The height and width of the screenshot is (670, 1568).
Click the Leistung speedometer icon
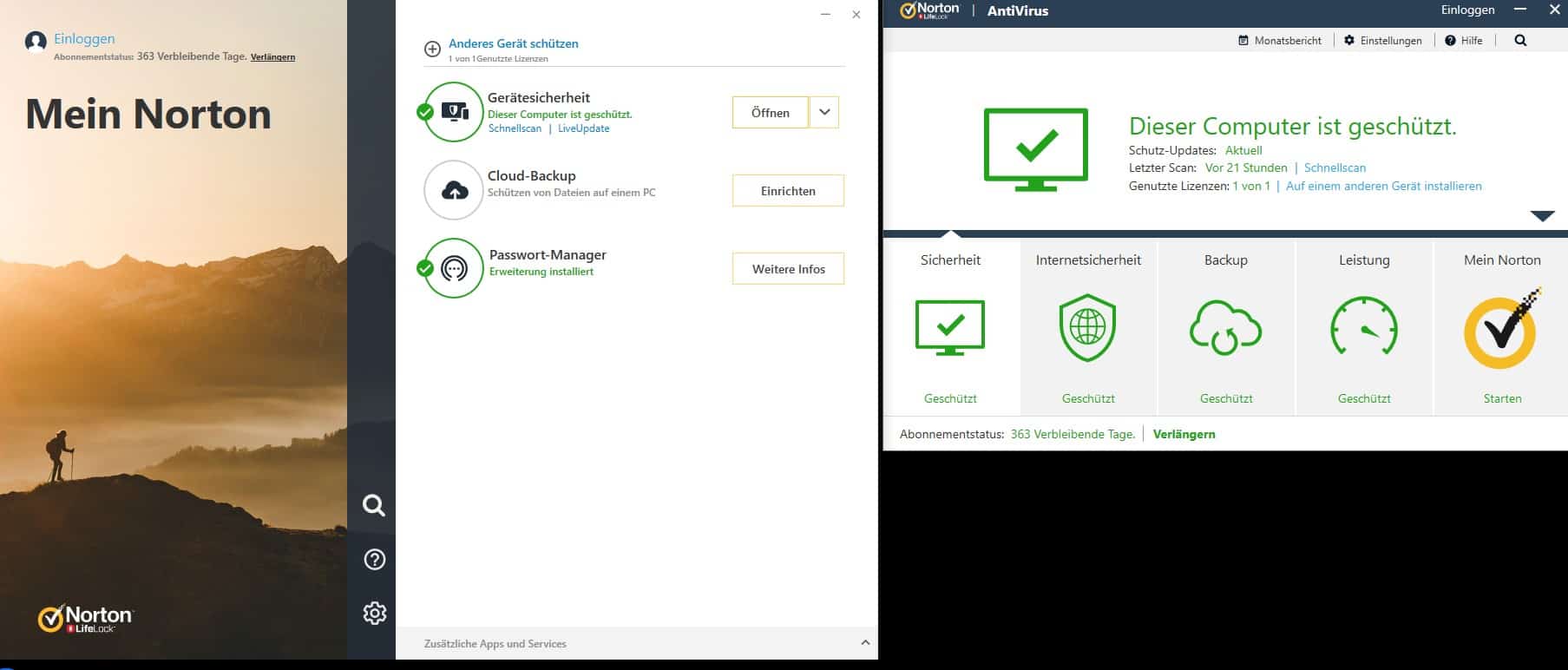[1363, 327]
